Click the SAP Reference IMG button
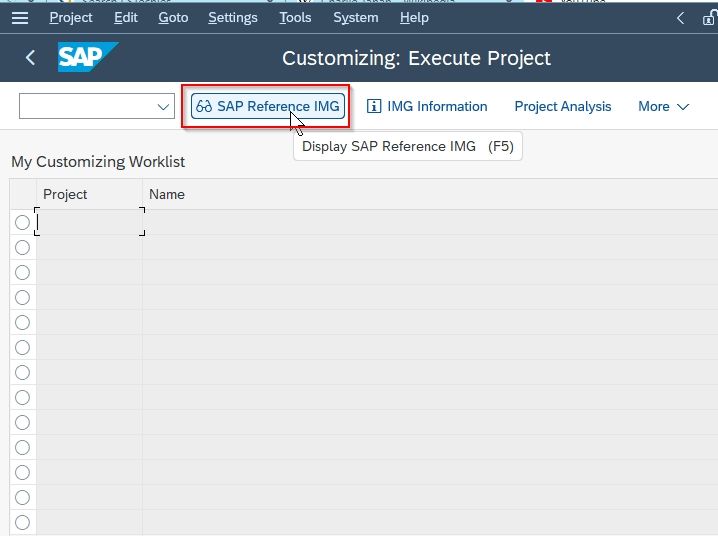 pyautogui.click(x=268, y=106)
